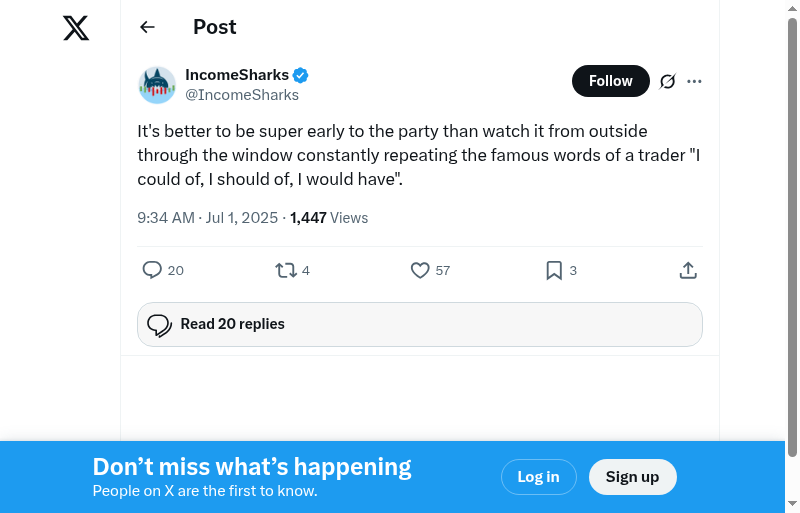
Task: Click the IncomeSharks display name
Action: 237,75
